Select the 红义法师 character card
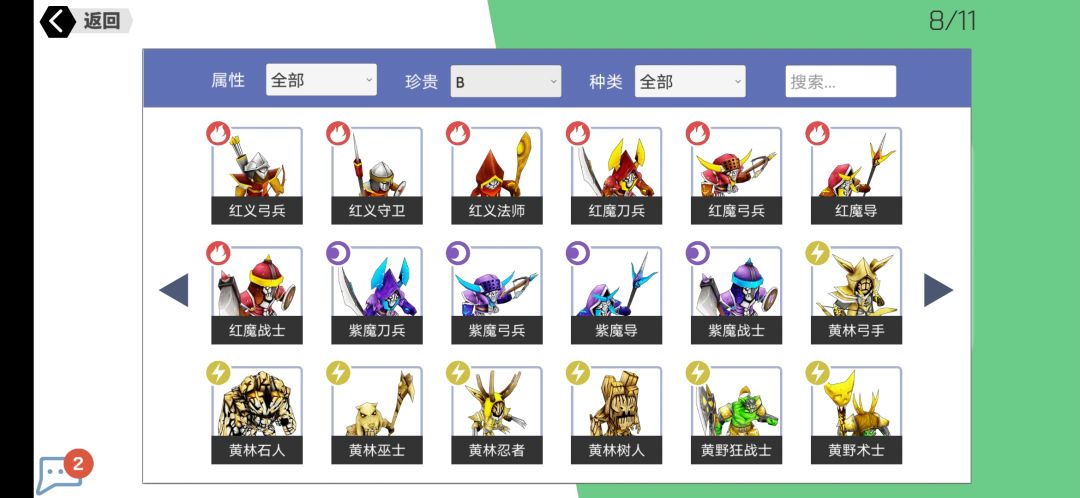1080x498 pixels. click(497, 176)
